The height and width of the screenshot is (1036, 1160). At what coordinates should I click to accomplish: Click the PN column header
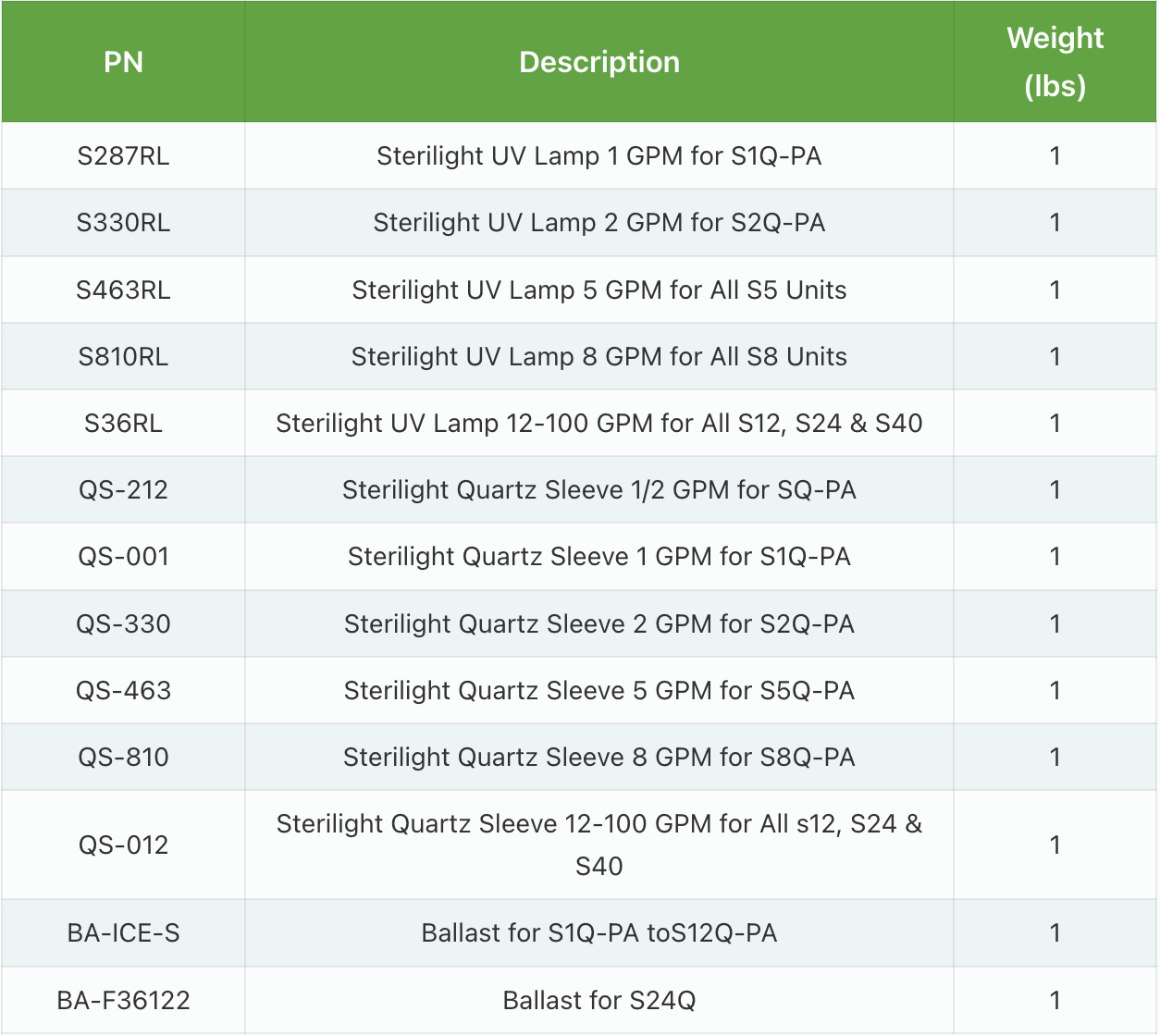[x=123, y=62]
